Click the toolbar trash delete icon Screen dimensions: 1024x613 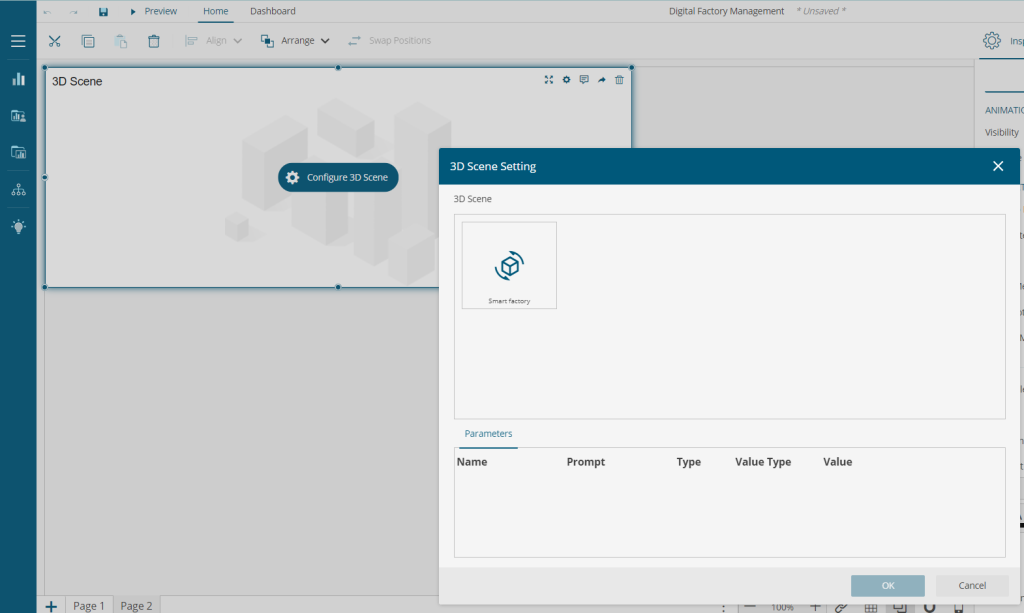[x=153, y=41]
